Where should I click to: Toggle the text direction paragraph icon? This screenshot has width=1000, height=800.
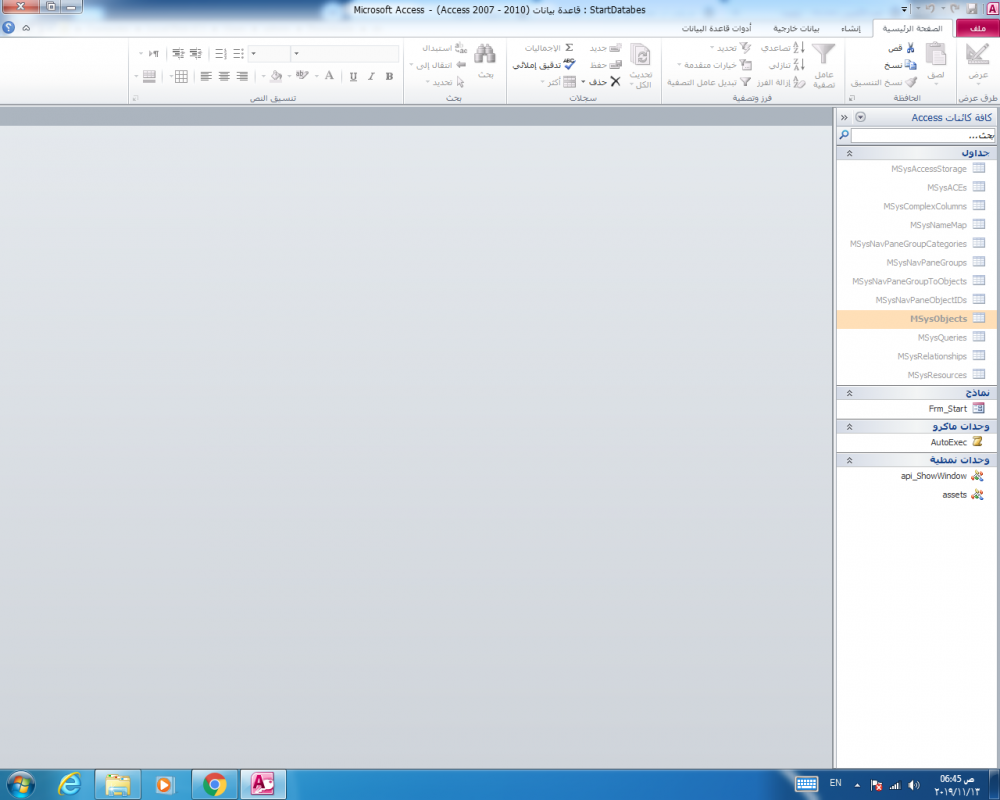[x=154, y=54]
